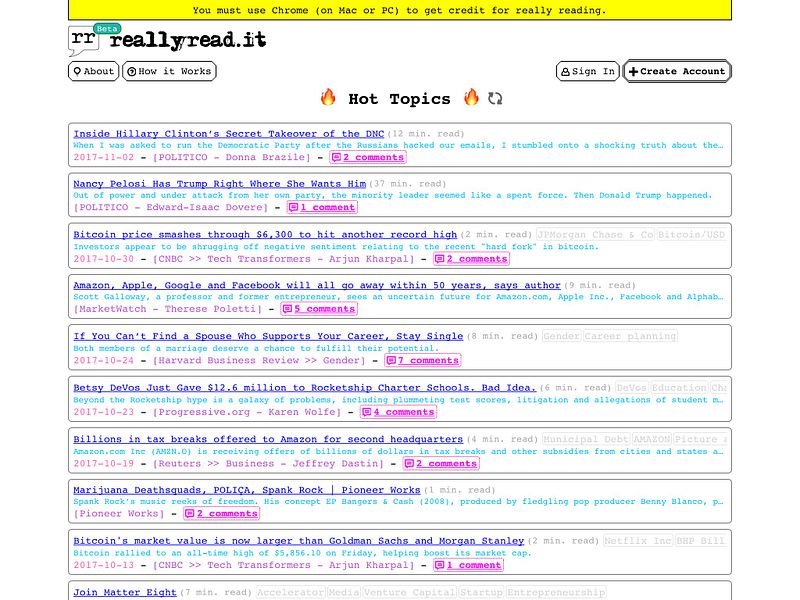Click the Media tag
The width and height of the screenshot is (800, 600).
point(343,592)
